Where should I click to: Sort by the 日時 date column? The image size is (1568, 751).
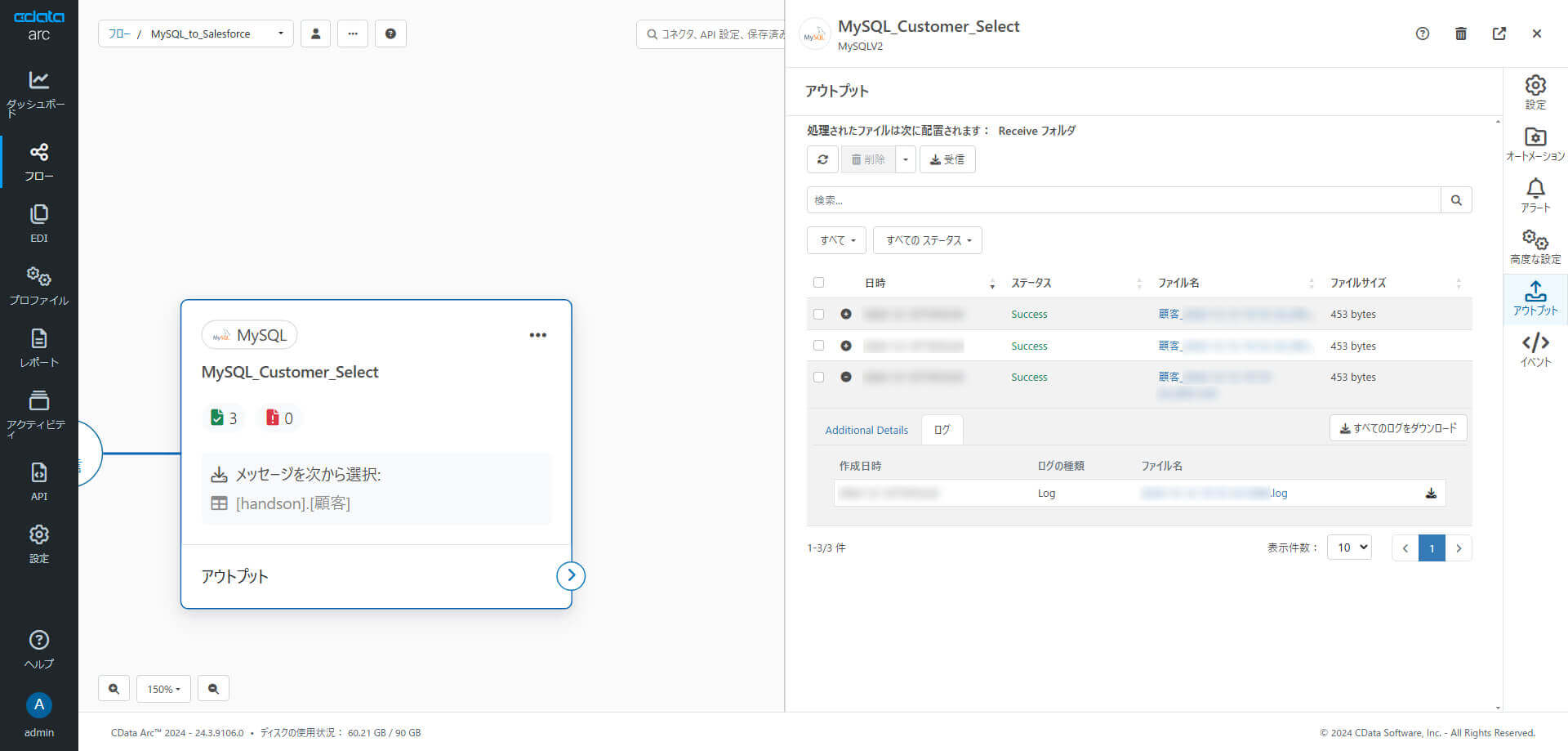[x=929, y=283]
